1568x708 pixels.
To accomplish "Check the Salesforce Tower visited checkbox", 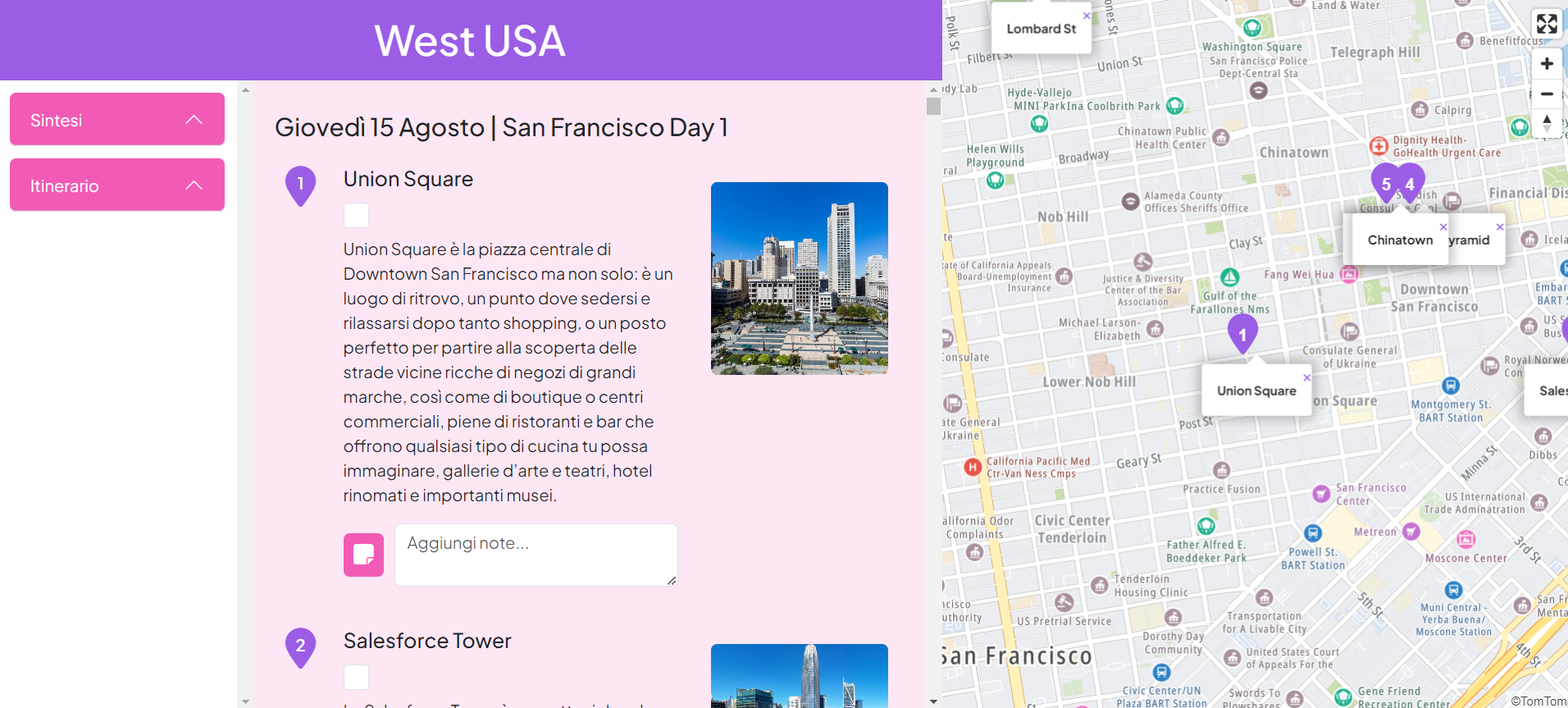I will (x=356, y=677).
